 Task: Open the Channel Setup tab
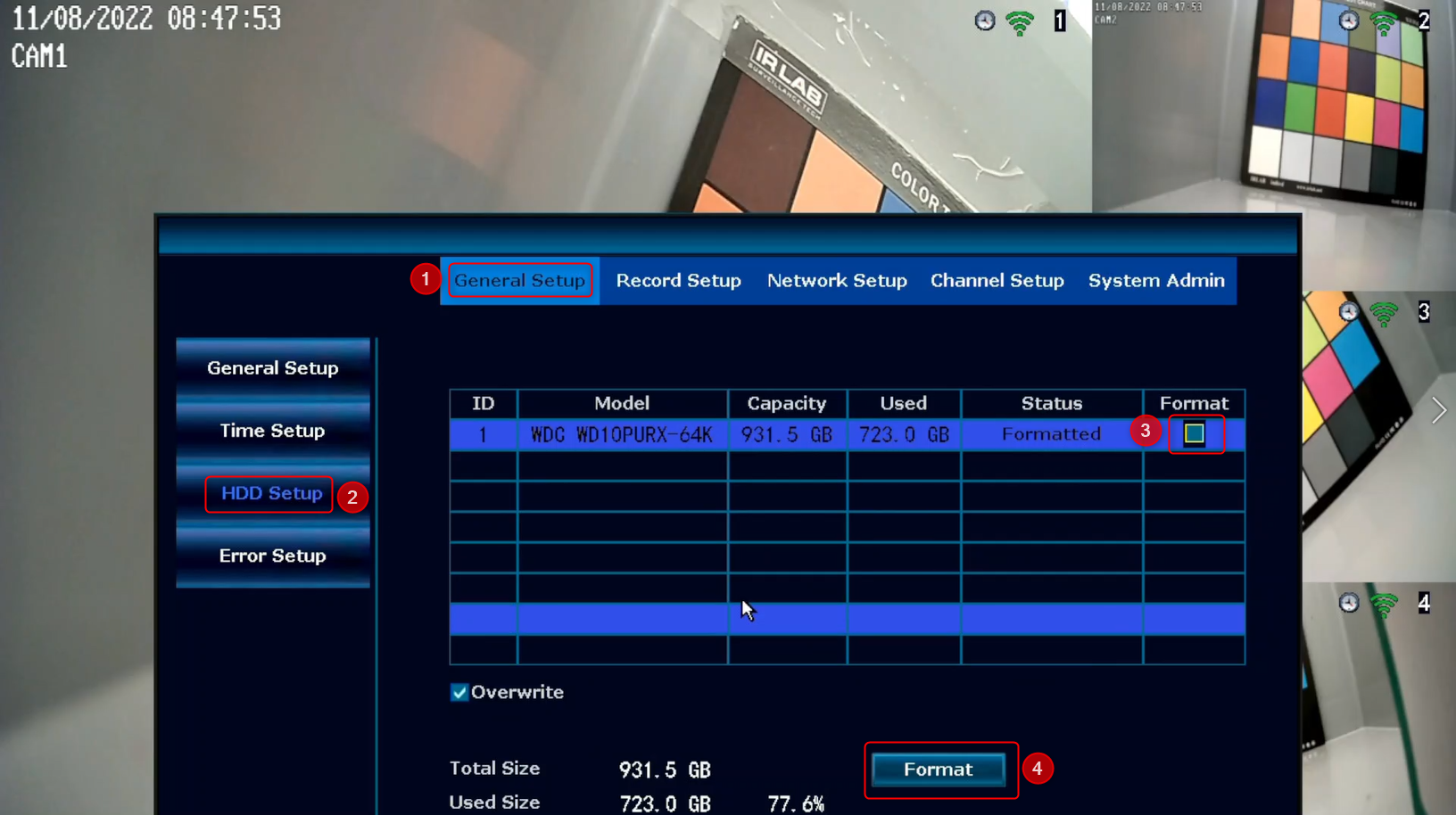[x=997, y=281]
